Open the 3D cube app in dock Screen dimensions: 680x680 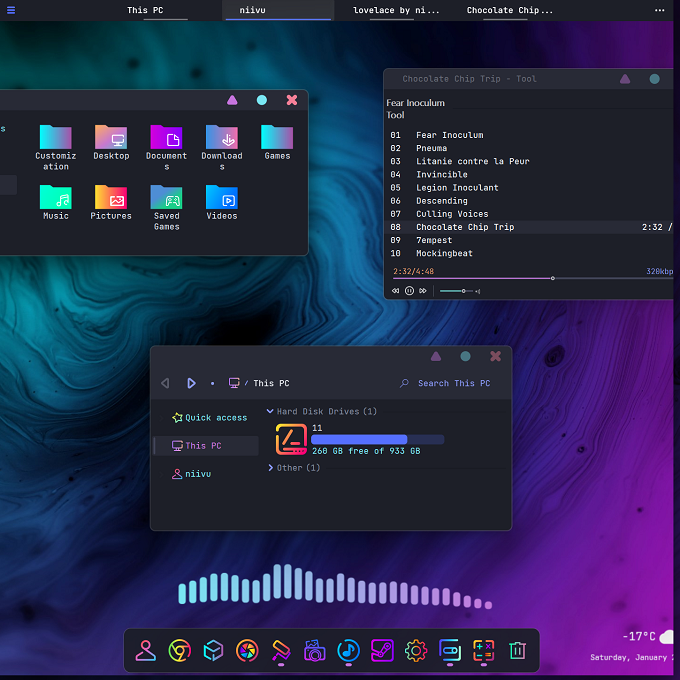[x=213, y=651]
